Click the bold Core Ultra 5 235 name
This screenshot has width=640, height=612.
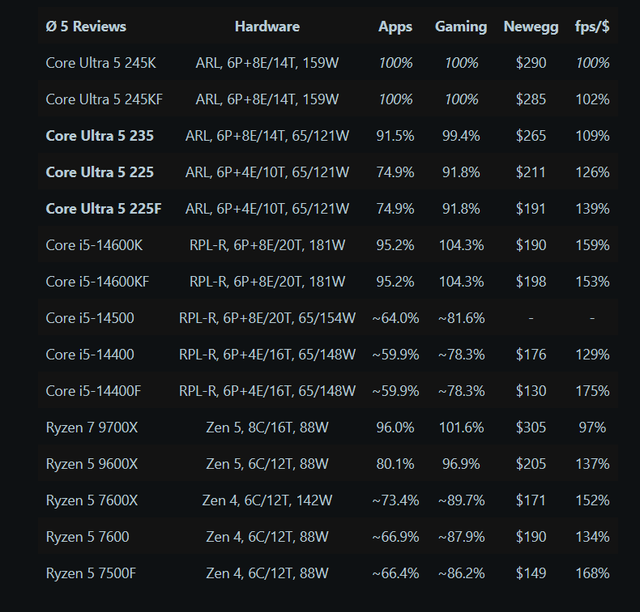[100, 136]
